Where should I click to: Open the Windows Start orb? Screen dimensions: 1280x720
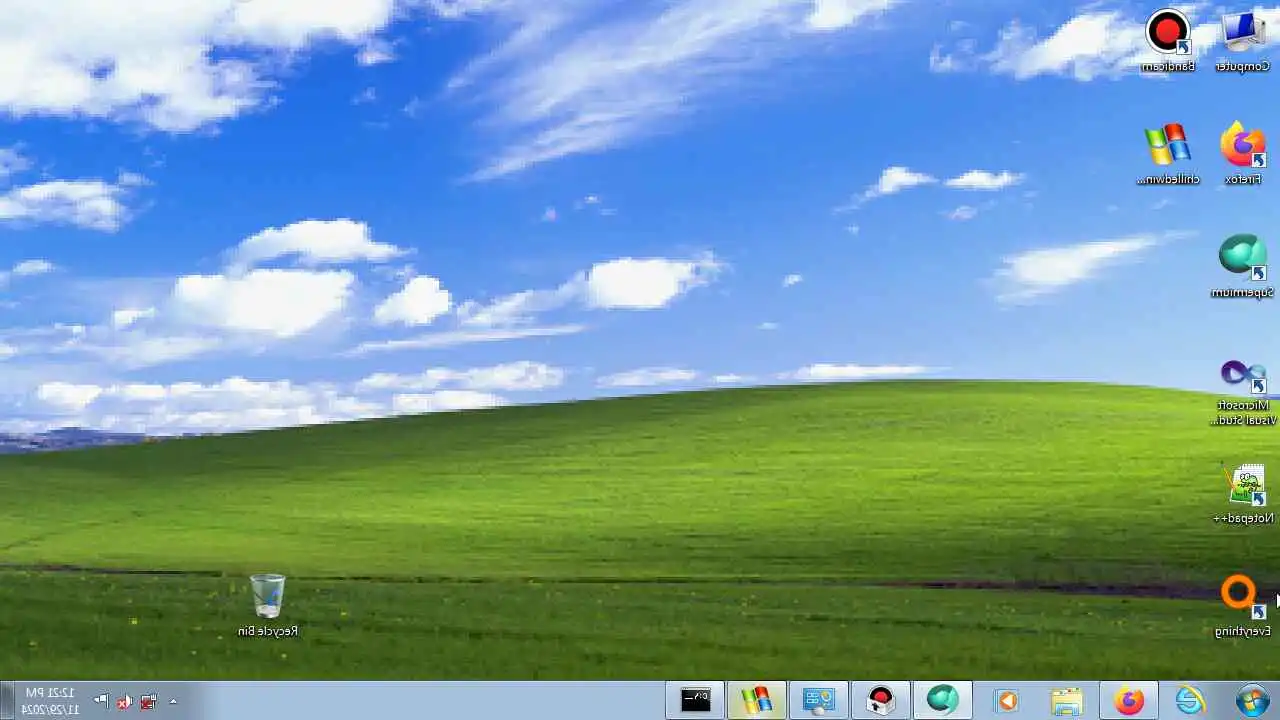(1252, 700)
